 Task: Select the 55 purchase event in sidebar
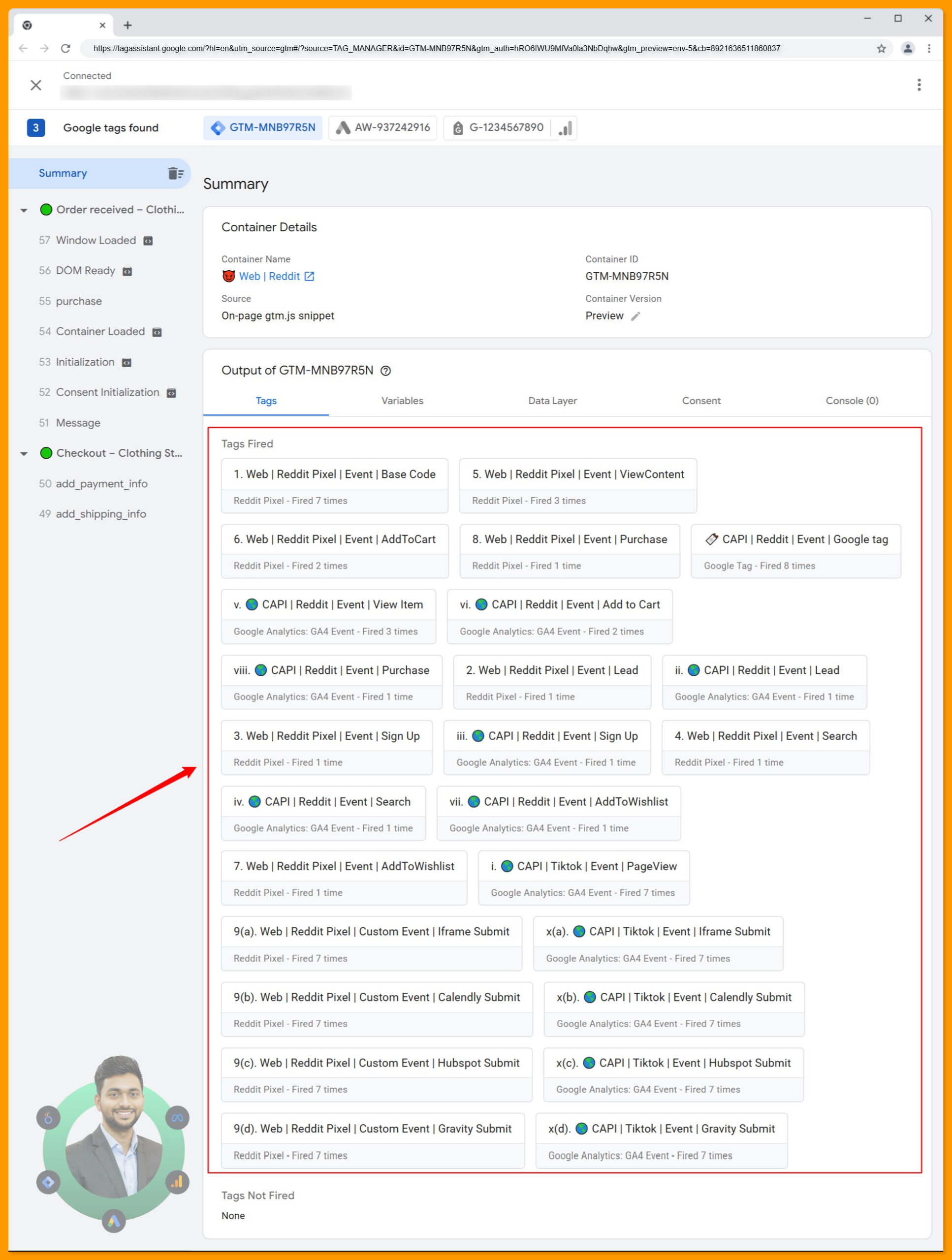[x=78, y=301]
